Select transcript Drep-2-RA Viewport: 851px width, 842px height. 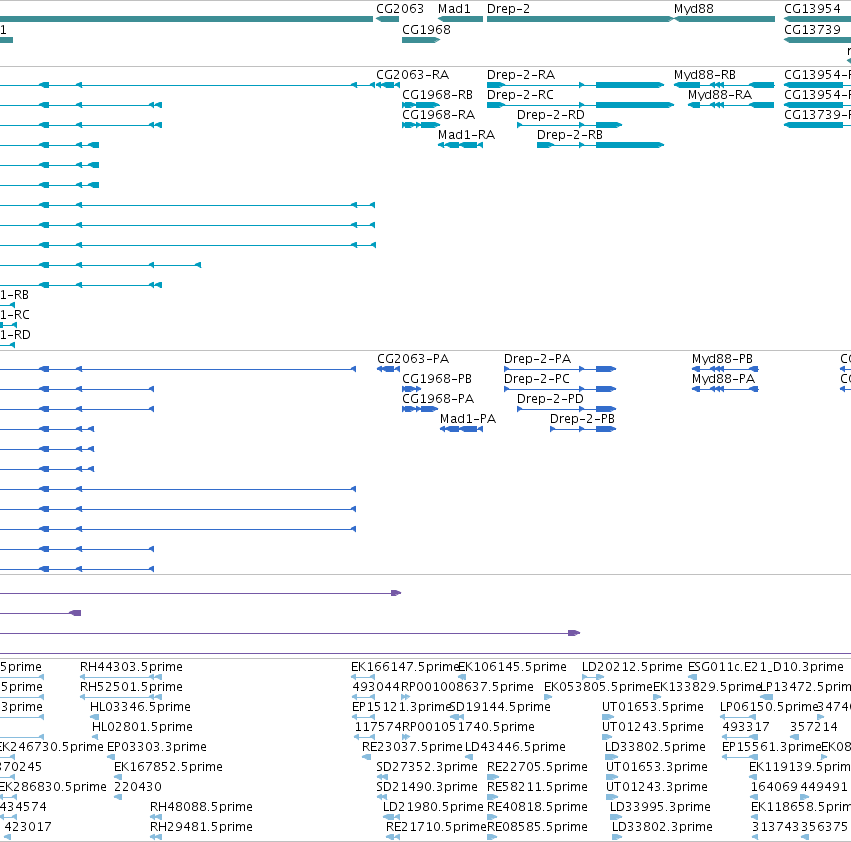pyautogui.click(x=520, y=74)
